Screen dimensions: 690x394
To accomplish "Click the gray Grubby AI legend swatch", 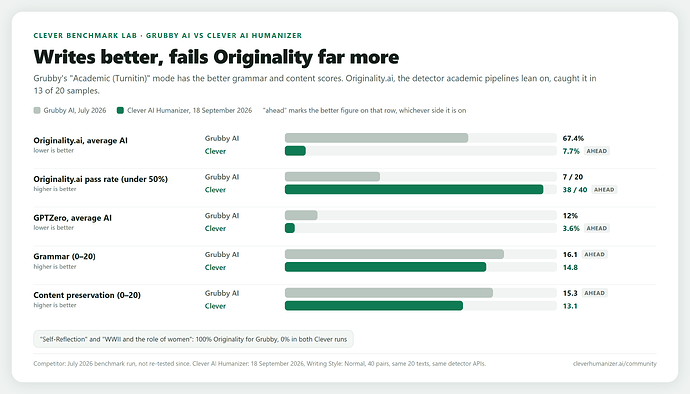I will (x=37, y=110).
